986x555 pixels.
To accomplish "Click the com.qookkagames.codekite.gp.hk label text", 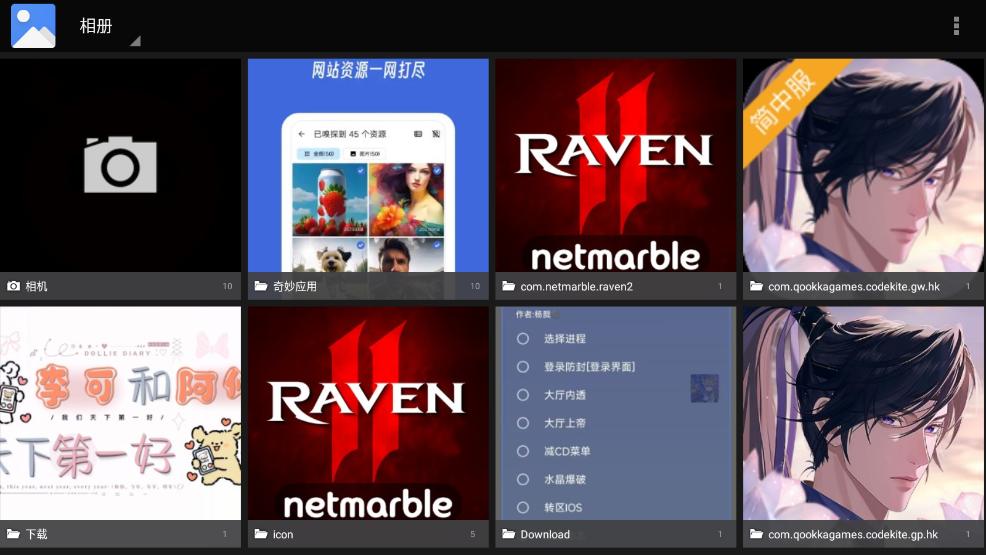I will point(853,534).
